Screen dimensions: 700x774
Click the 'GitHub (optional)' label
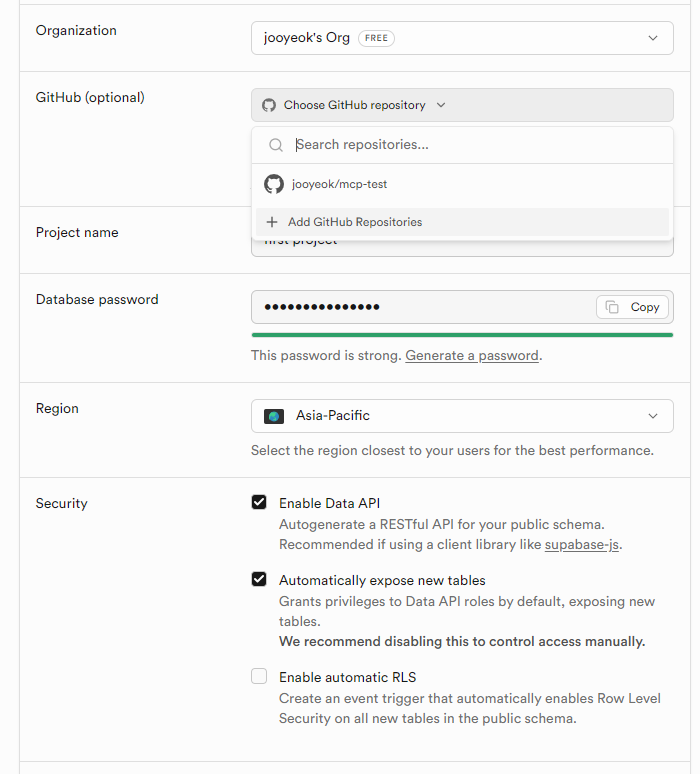[x=90, y=98]
